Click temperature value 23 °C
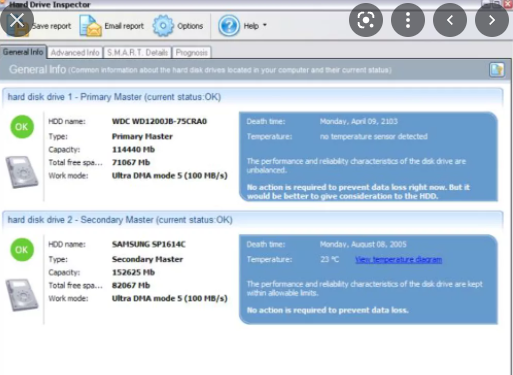The height and width of the screenshot is (375, 513). (x=330, y=259)
